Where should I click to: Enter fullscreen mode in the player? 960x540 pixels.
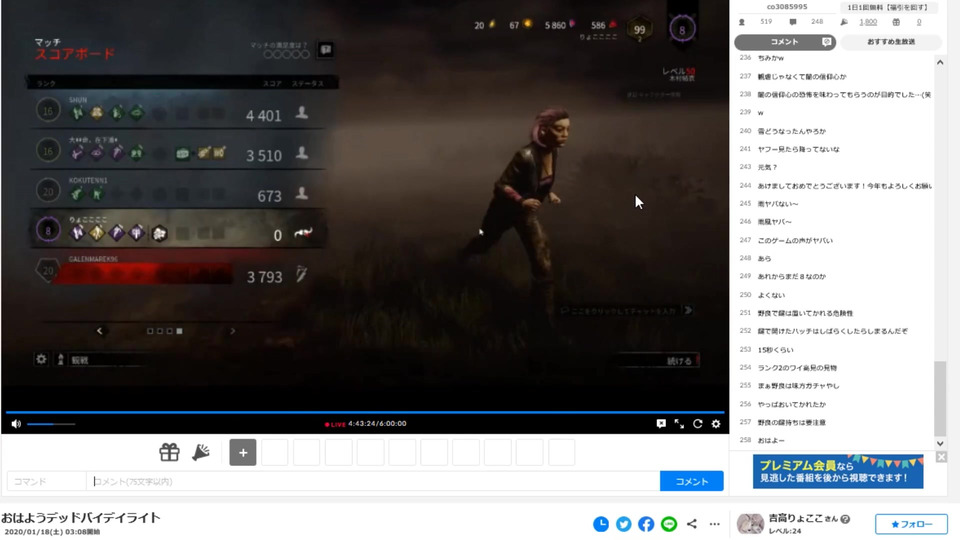tap(679, 424)
